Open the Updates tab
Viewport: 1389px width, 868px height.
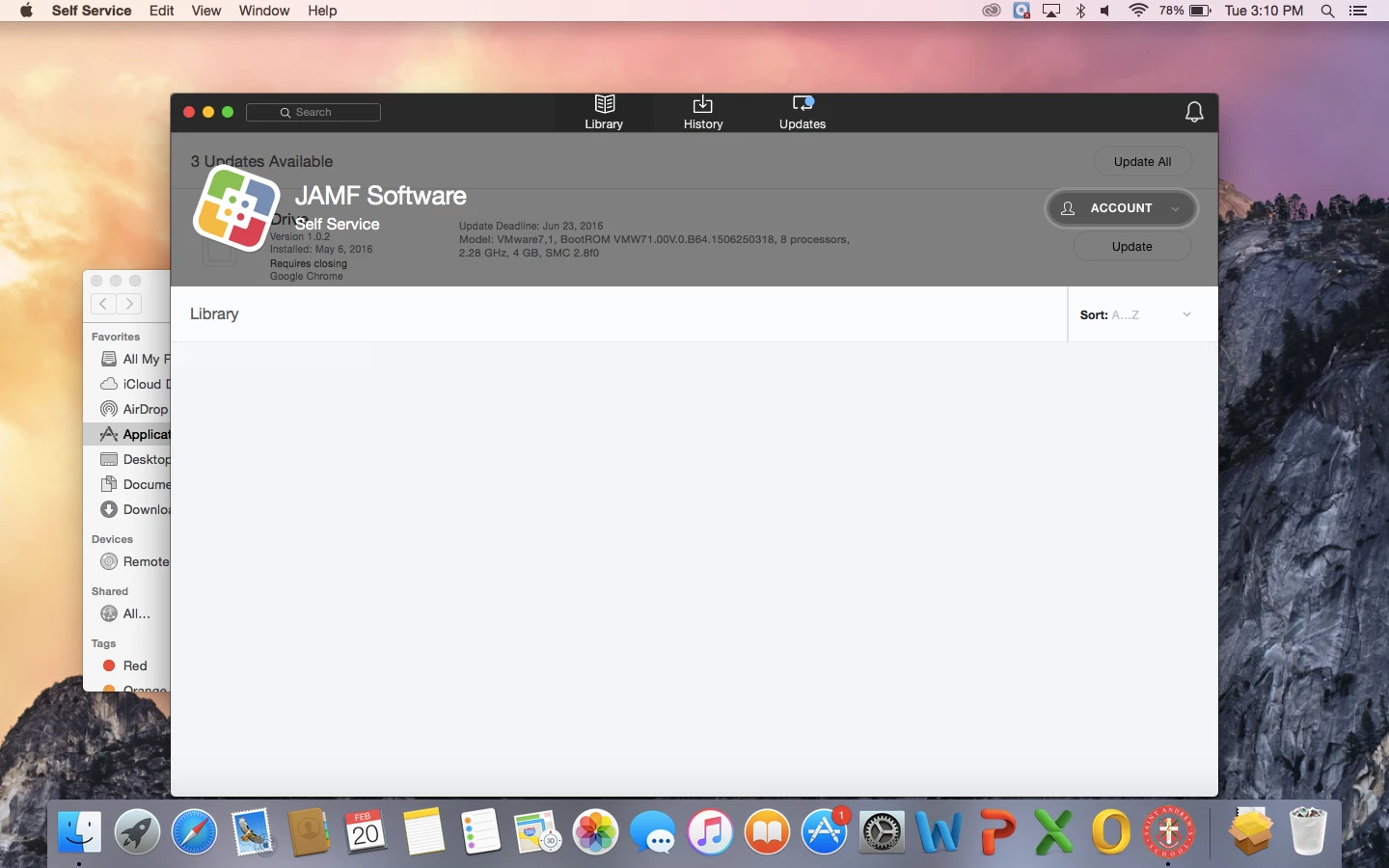[803, 112]
